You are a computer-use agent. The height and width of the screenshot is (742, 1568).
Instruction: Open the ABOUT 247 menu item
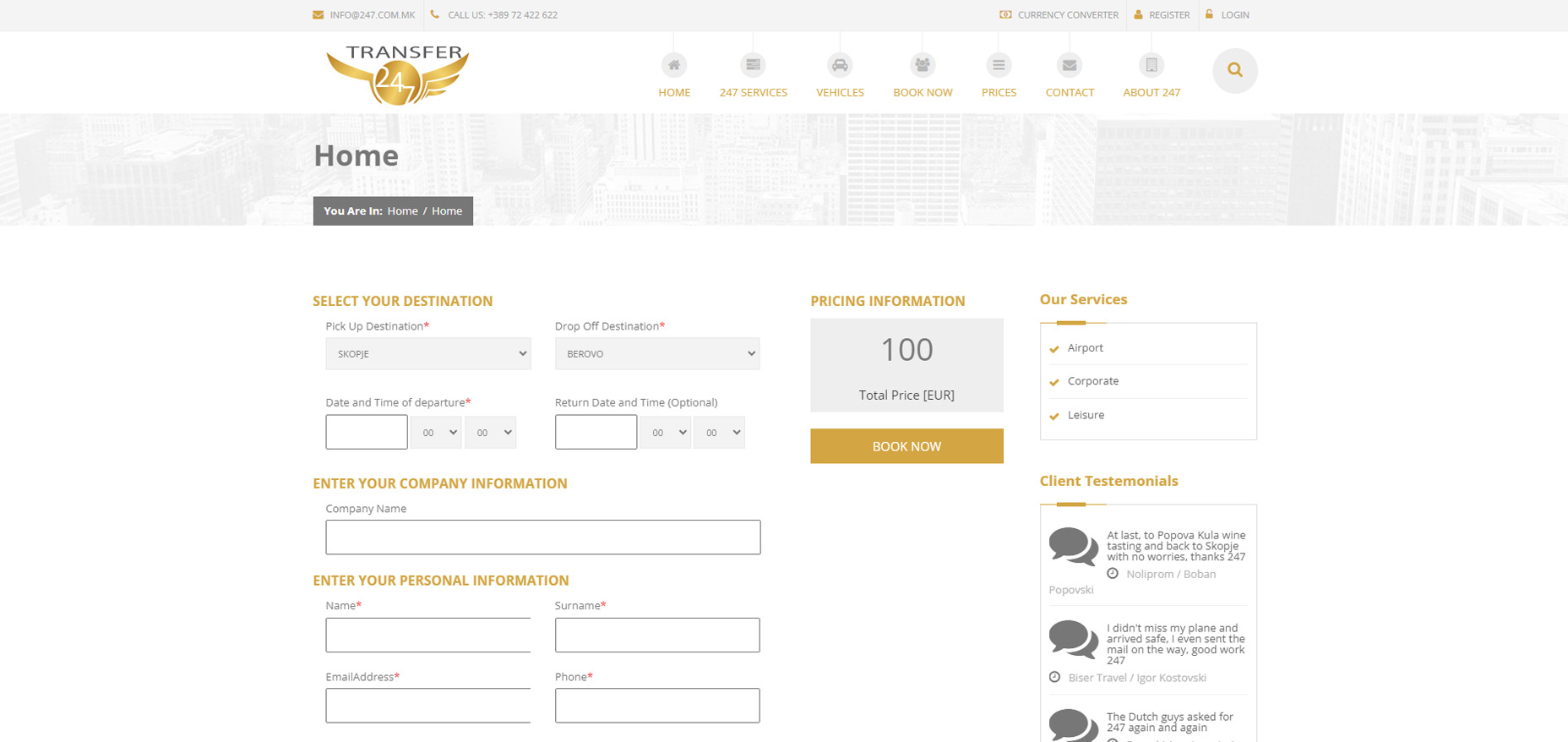[x=1151, y=92]
